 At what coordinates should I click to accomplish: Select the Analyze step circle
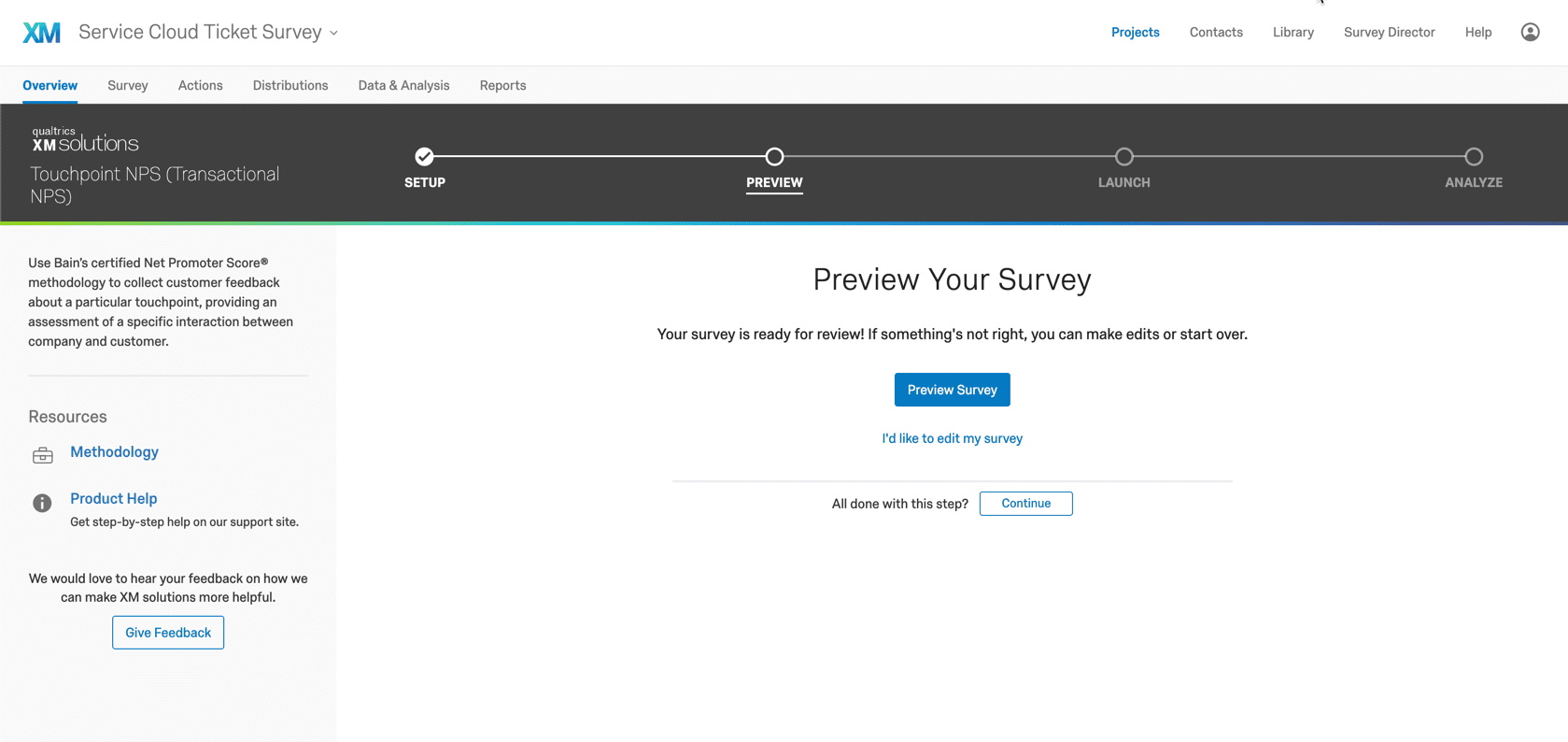[x=1474, y=156]
